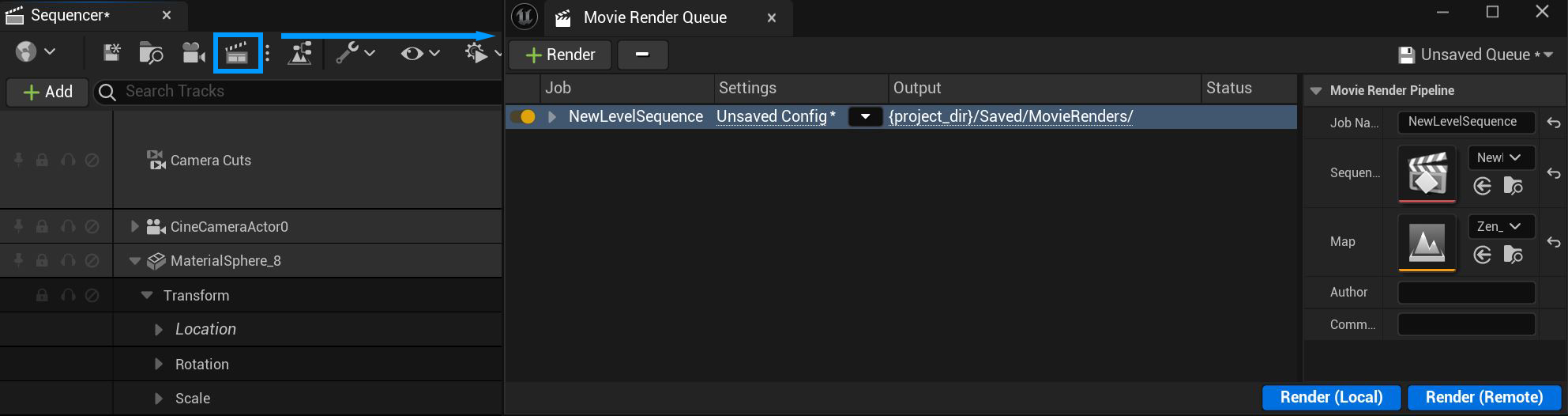The width and height of the screenshot is (1568, 416).
Task: Expand the CineCameraActor0 track
Action: click(134, 227)
